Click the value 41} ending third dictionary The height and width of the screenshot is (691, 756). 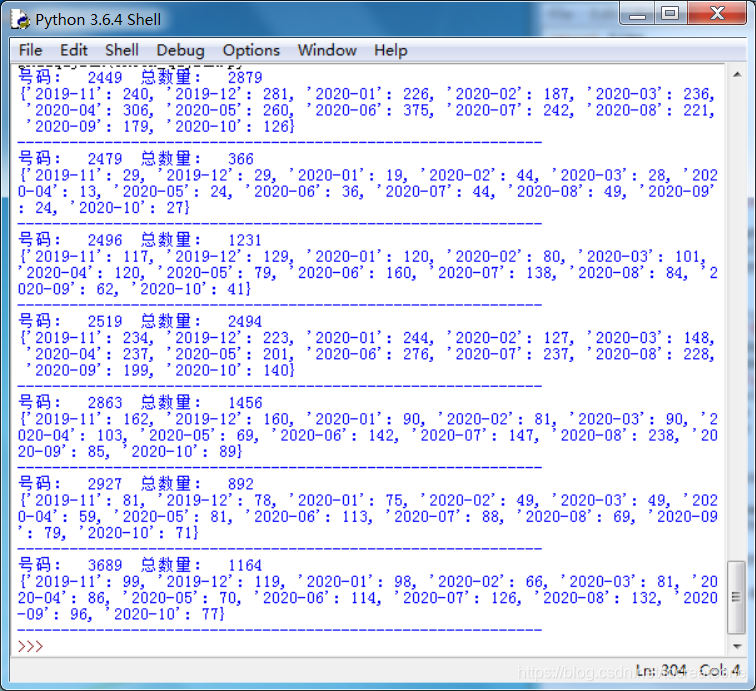coord(239,289)
